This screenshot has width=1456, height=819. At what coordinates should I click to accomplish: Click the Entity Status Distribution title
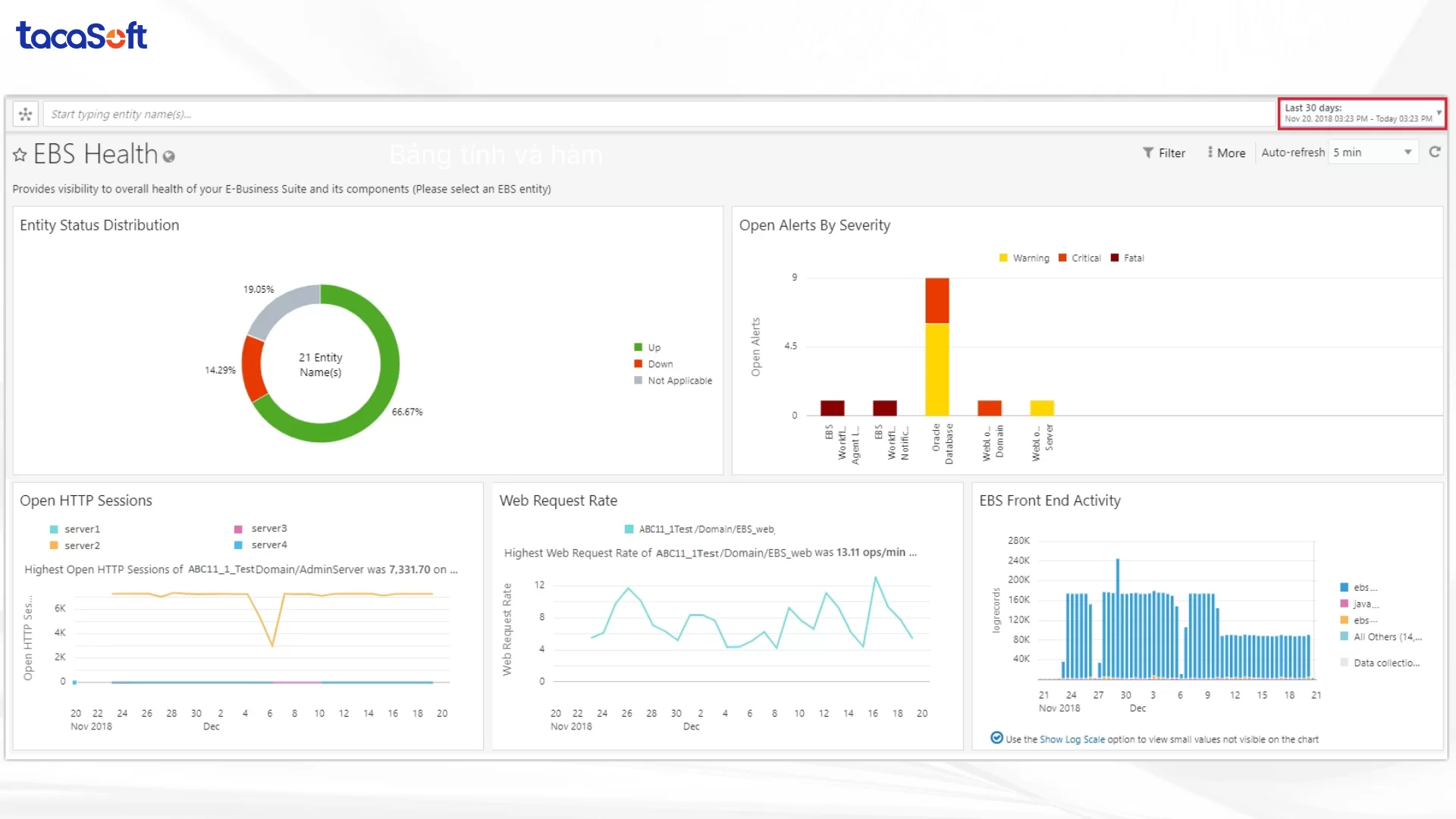pyautogui.click(x=99, y=225)
